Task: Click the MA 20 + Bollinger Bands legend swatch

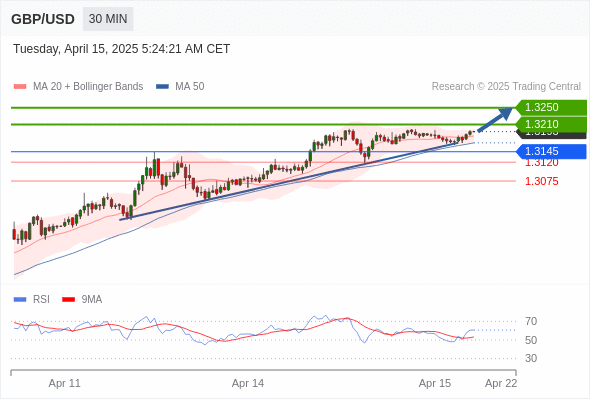Action: click(x=20, y=87)
